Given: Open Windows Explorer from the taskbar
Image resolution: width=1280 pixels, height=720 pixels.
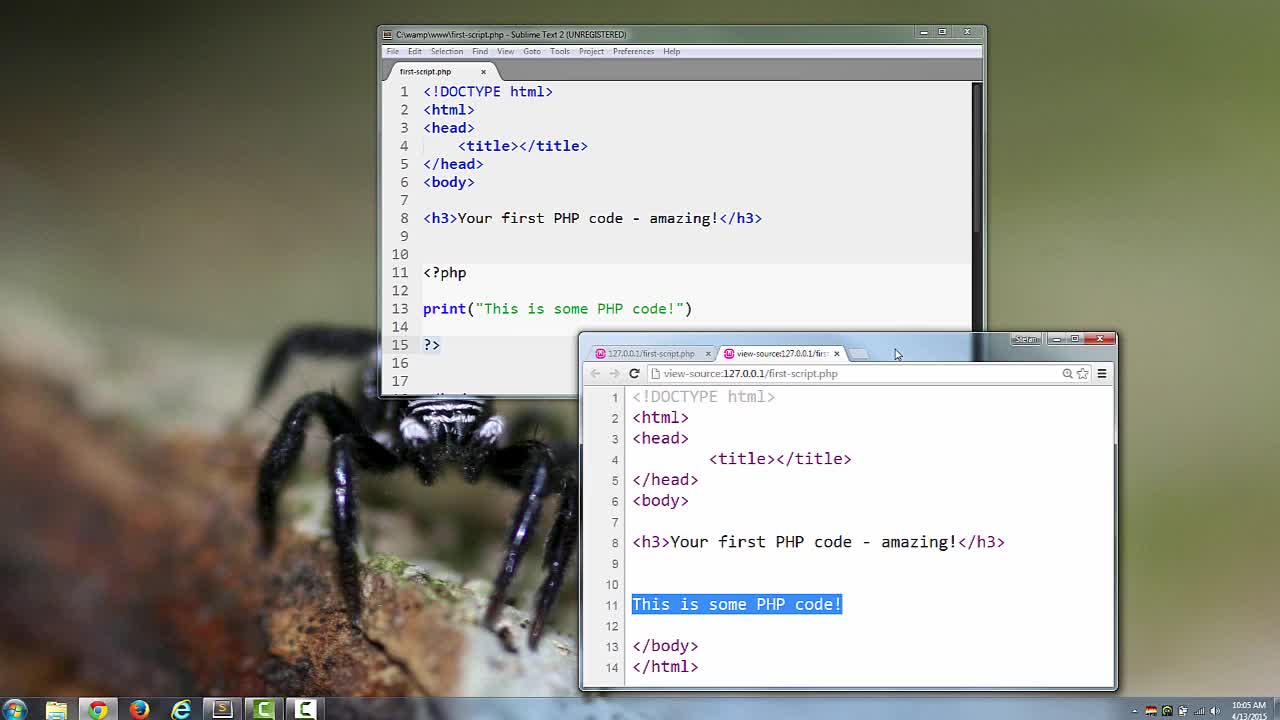Looking at the screenshot, I should click(x=56, y=709).
